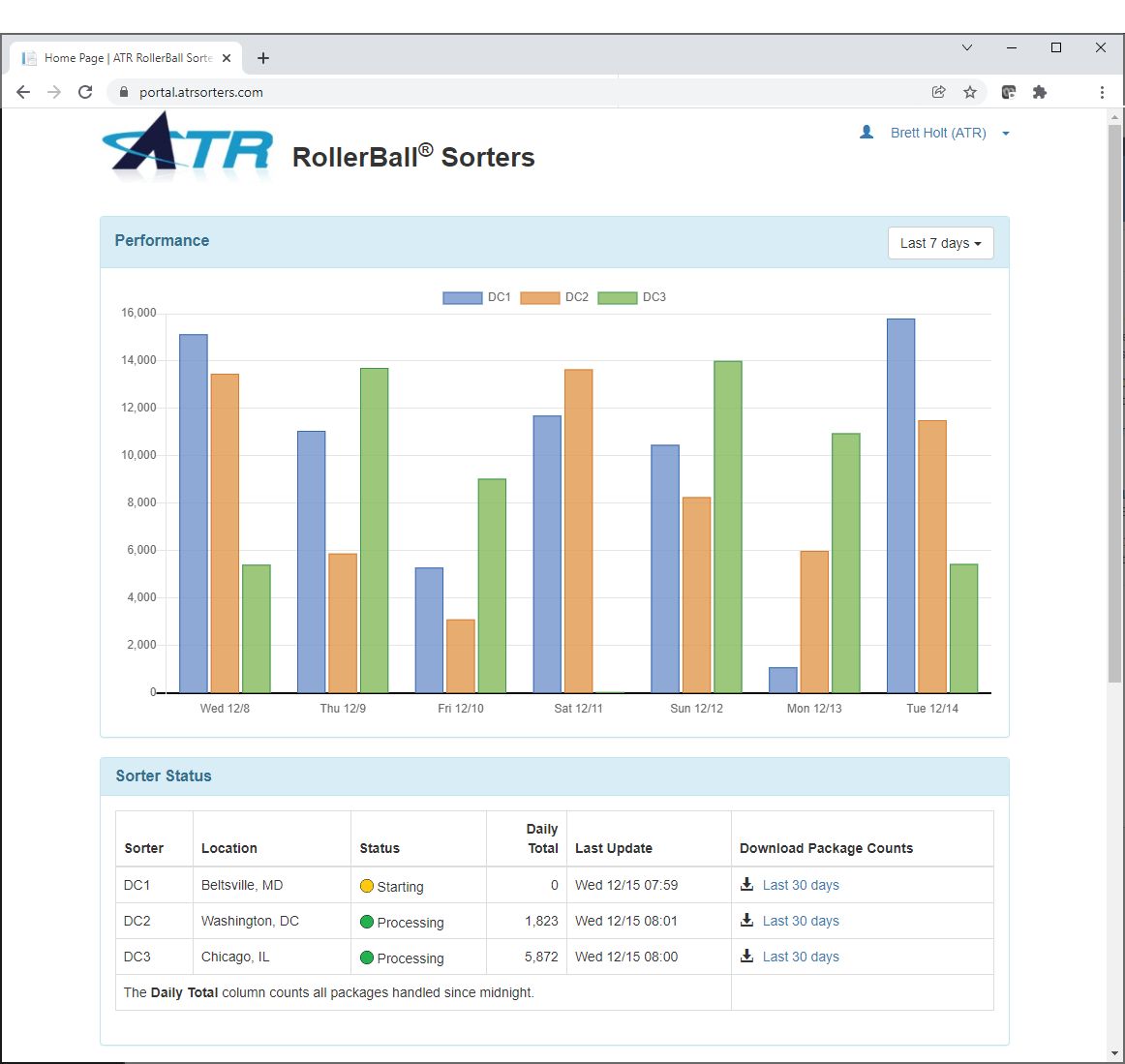This screenshot has width=1125, height=1064.
Task: Open a new browser tab
Action: tap(263, 58)
